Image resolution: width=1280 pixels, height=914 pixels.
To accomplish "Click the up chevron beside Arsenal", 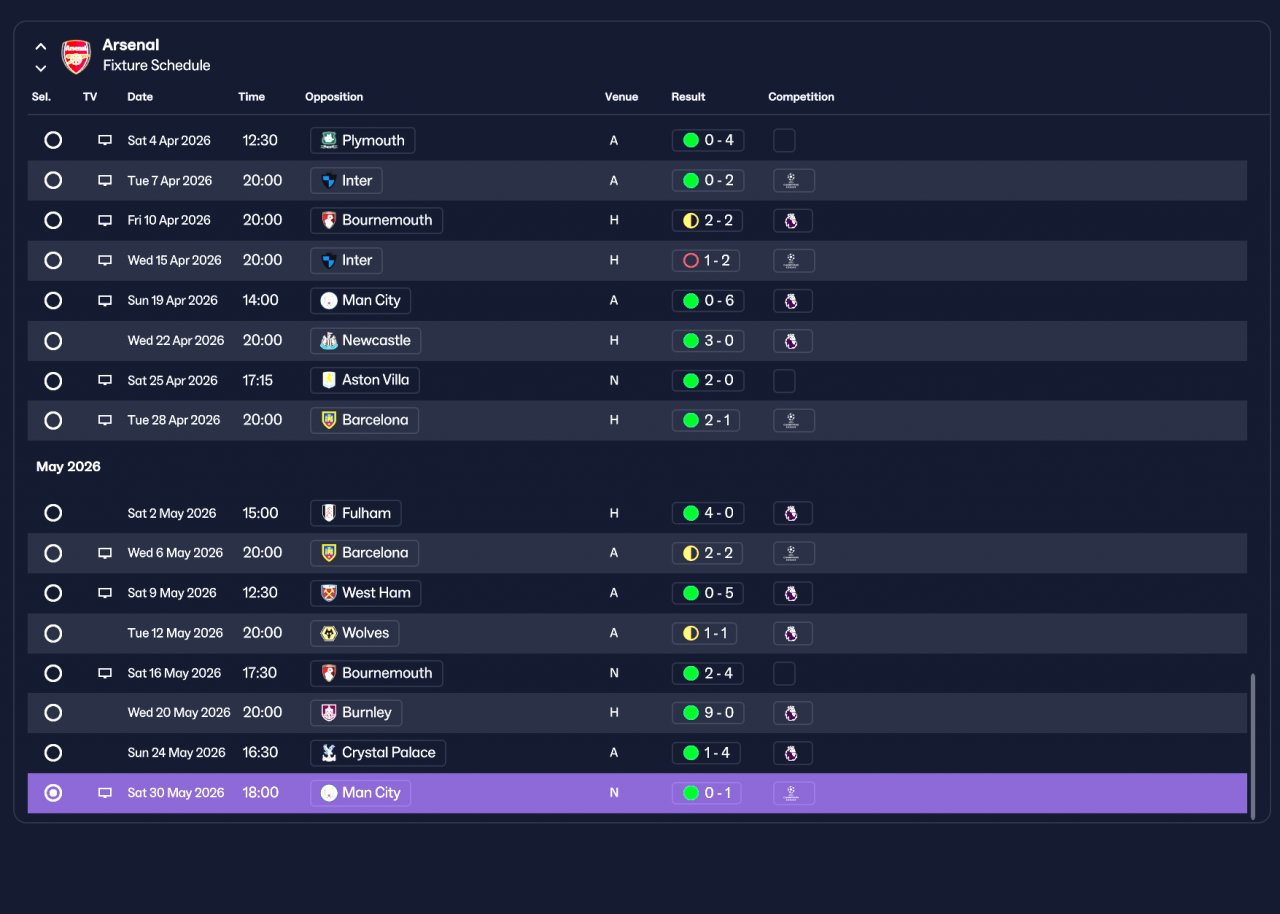I will click(41, 46).
